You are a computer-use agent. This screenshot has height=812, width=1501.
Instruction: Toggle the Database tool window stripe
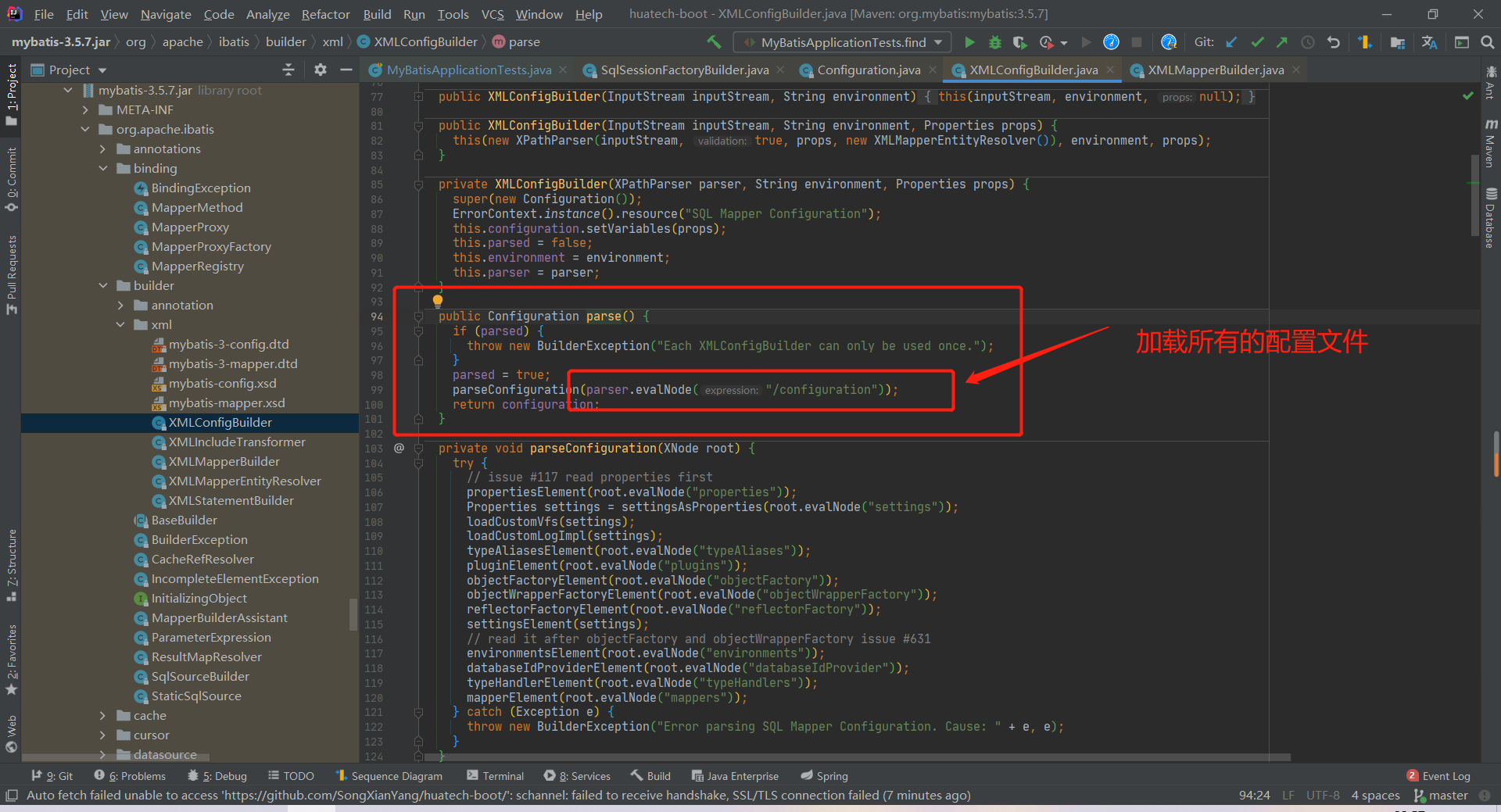point(1490,217)
